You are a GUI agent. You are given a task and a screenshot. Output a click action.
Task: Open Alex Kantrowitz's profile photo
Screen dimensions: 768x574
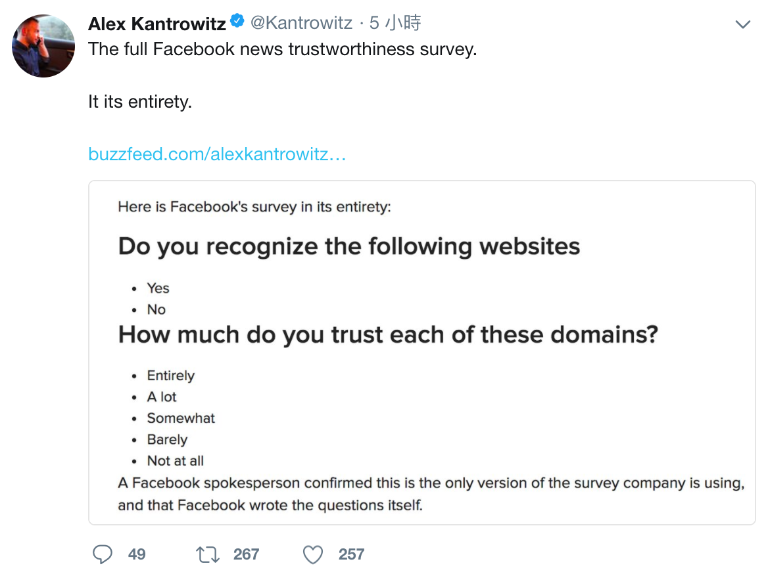point(43,46)
